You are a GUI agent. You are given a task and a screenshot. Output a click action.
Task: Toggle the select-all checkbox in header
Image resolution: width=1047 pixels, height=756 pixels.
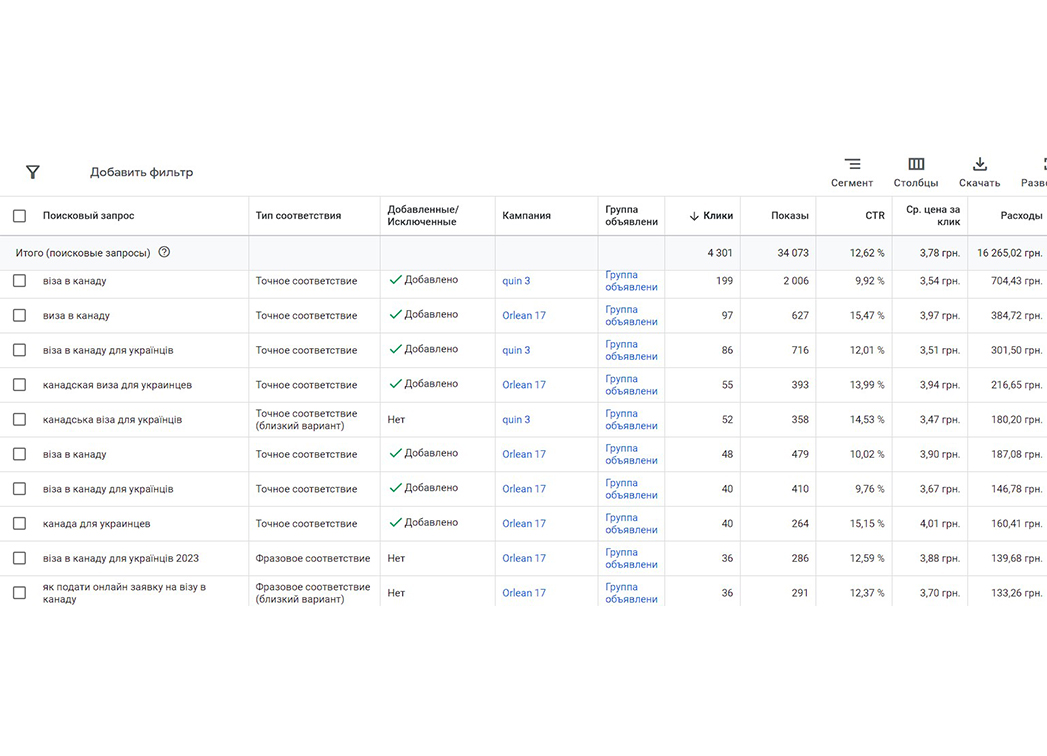coord(19,216)
